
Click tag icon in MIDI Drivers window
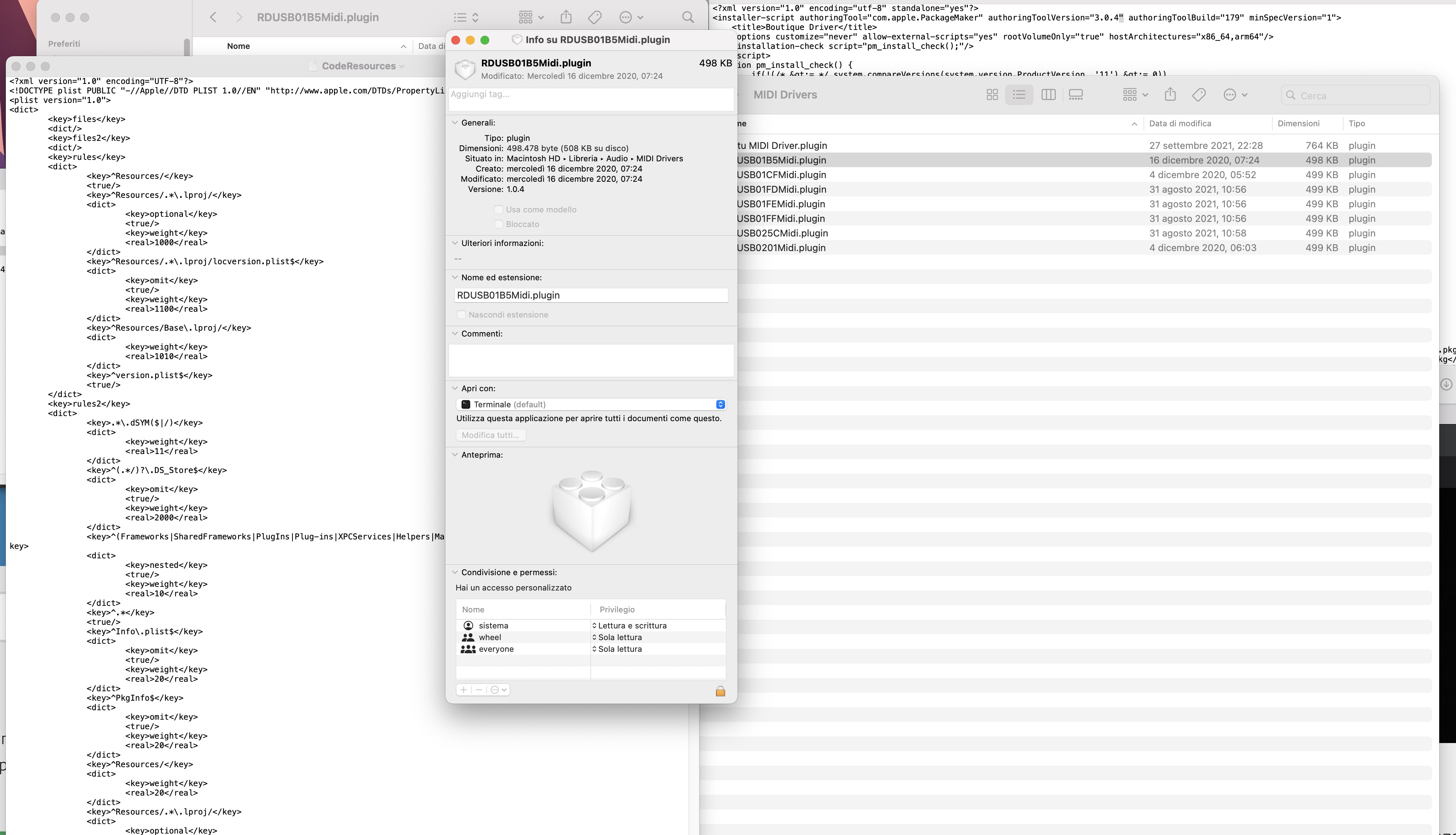point(1199,95)
